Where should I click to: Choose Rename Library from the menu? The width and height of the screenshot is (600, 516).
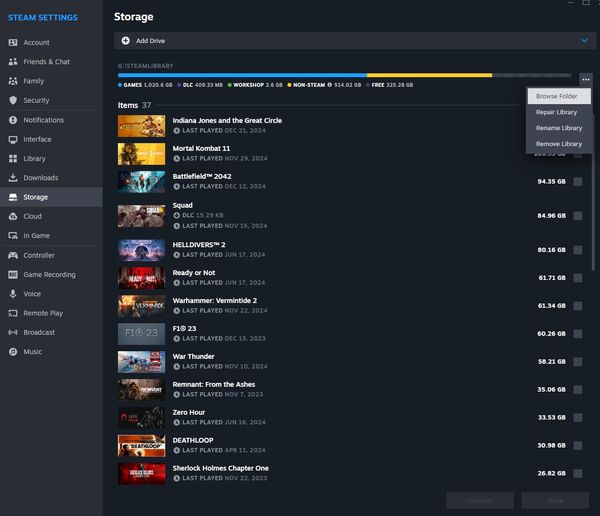(559, 128)
